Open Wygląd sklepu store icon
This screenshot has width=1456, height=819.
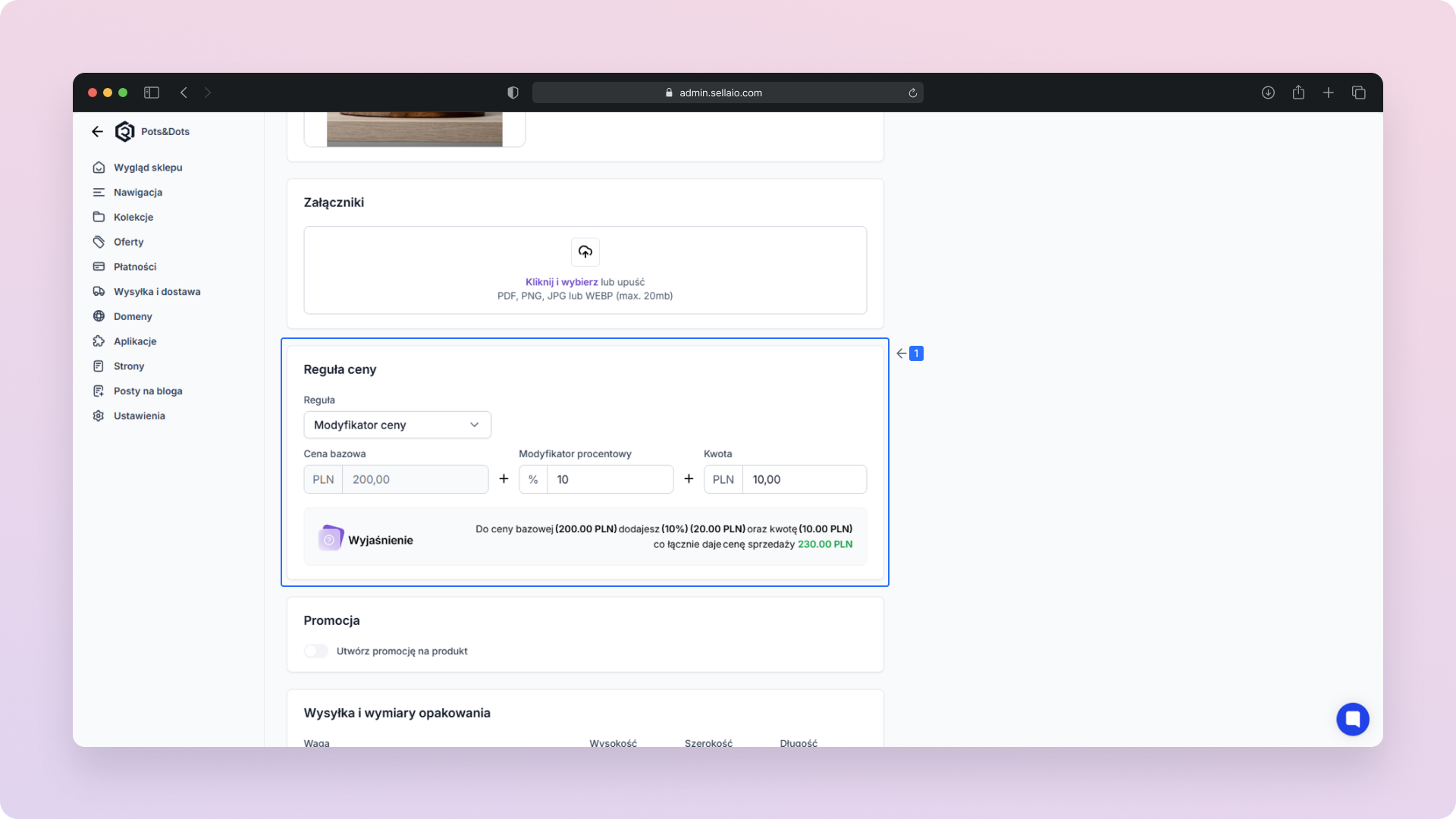[99, 167]
